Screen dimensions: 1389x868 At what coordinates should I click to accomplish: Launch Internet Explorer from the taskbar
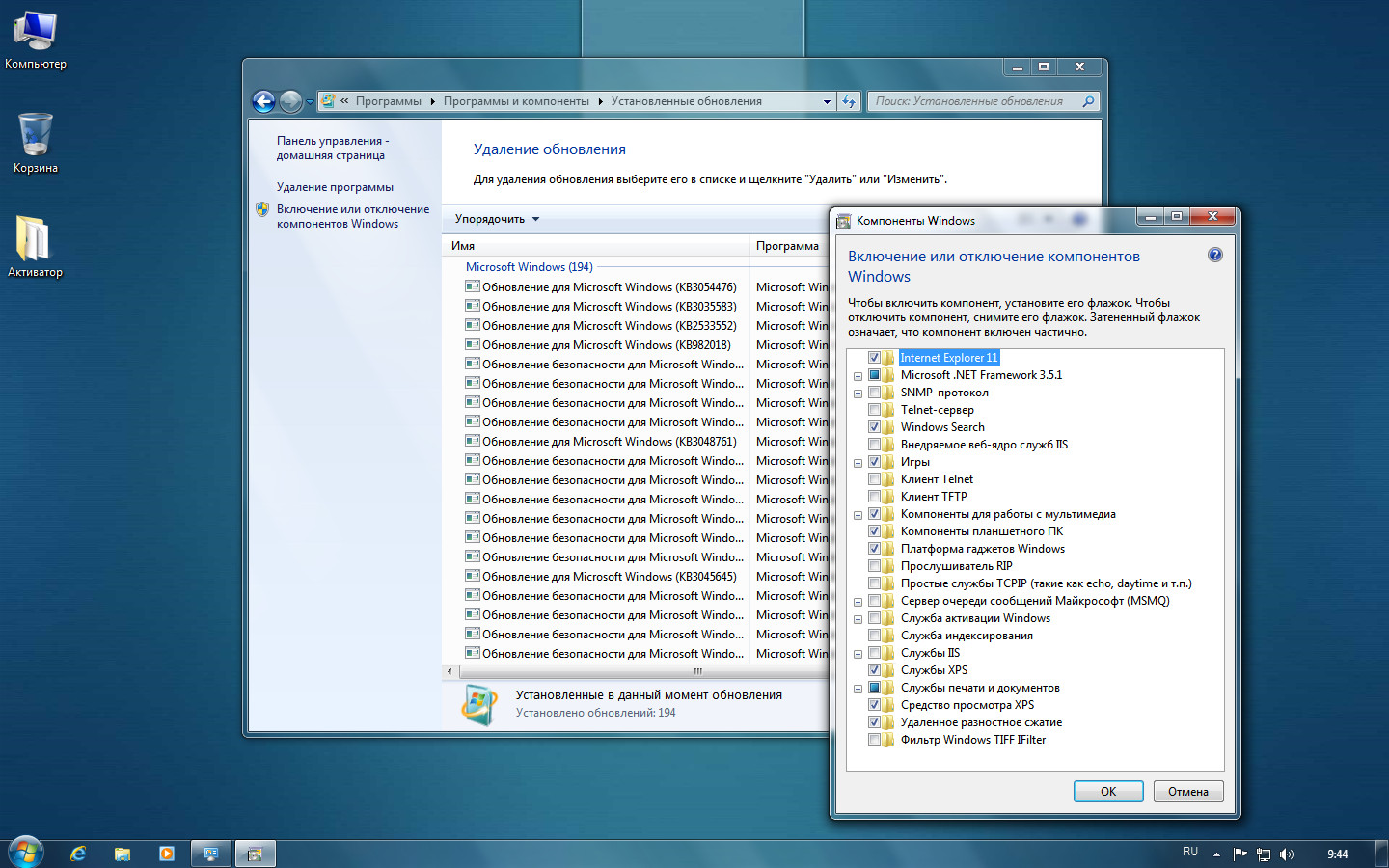coord(78,854)
